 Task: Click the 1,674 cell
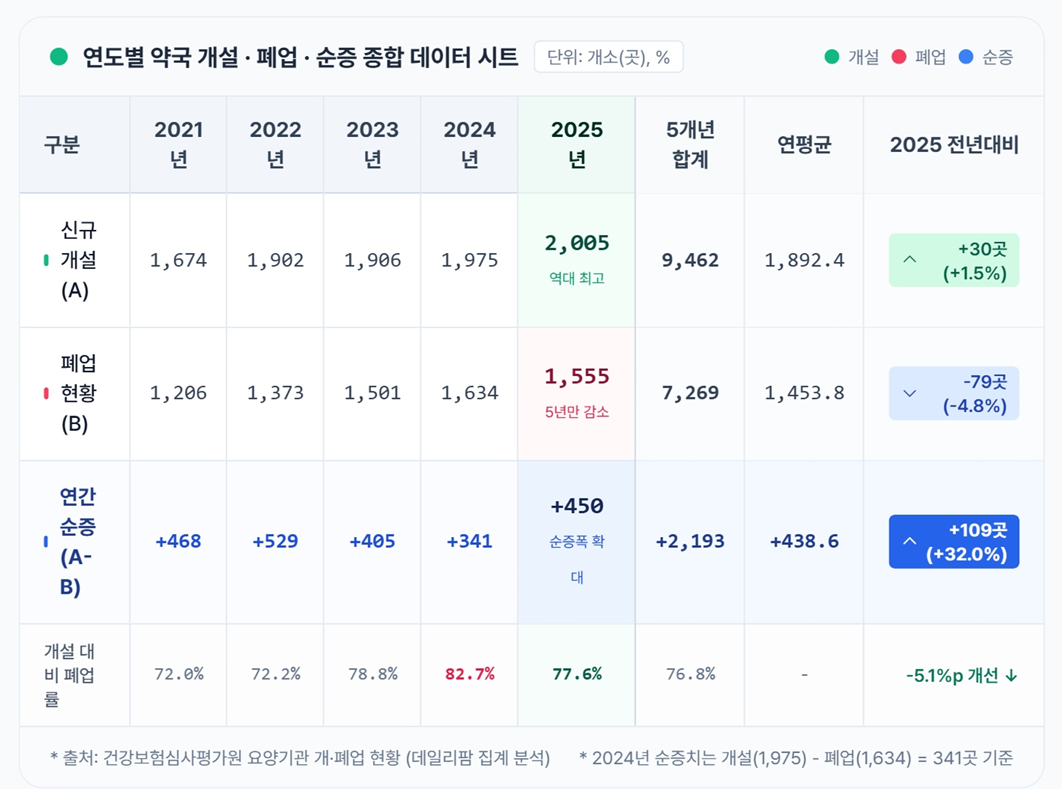tap(178, 260)
